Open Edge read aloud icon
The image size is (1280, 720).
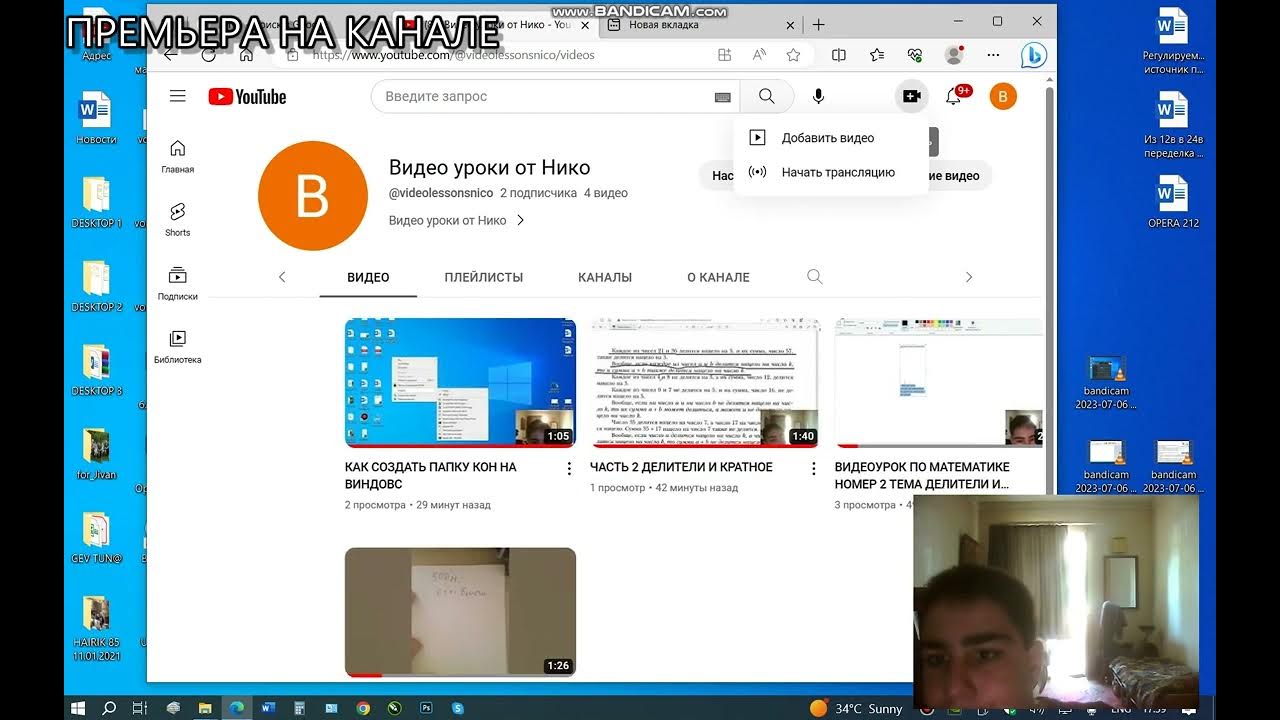759,55
